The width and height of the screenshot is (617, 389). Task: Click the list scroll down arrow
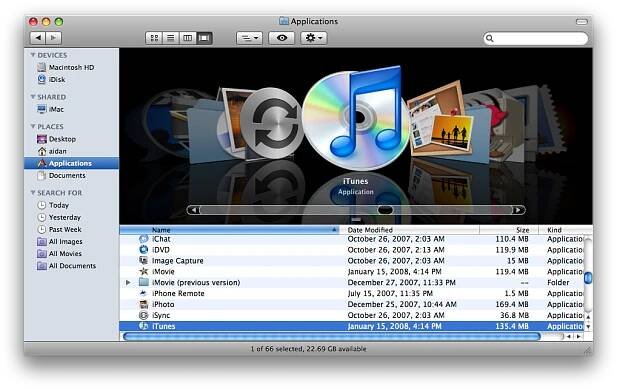coord(588,327)
